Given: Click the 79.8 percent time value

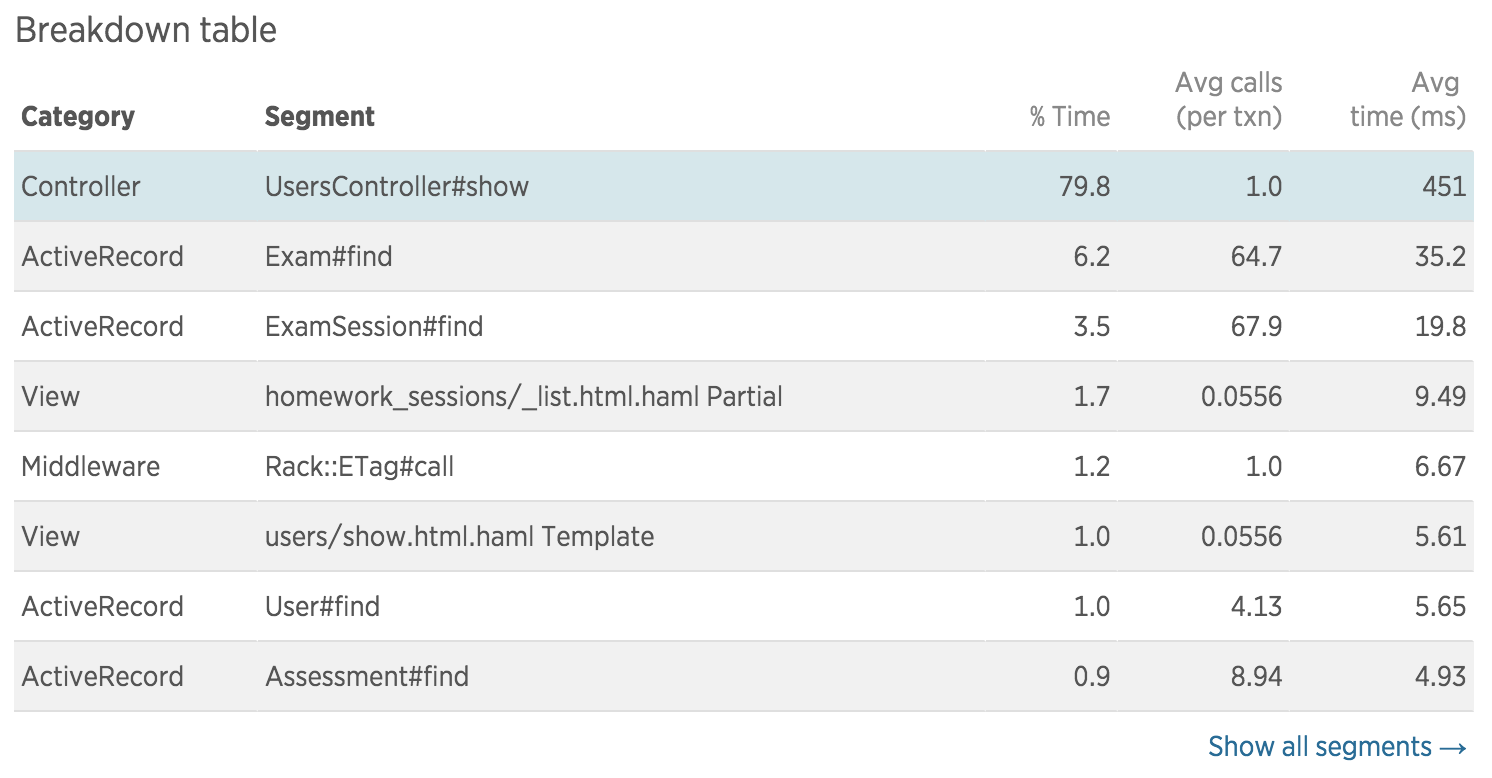Looking at the screenshot, I should (x=1084, y=187).
